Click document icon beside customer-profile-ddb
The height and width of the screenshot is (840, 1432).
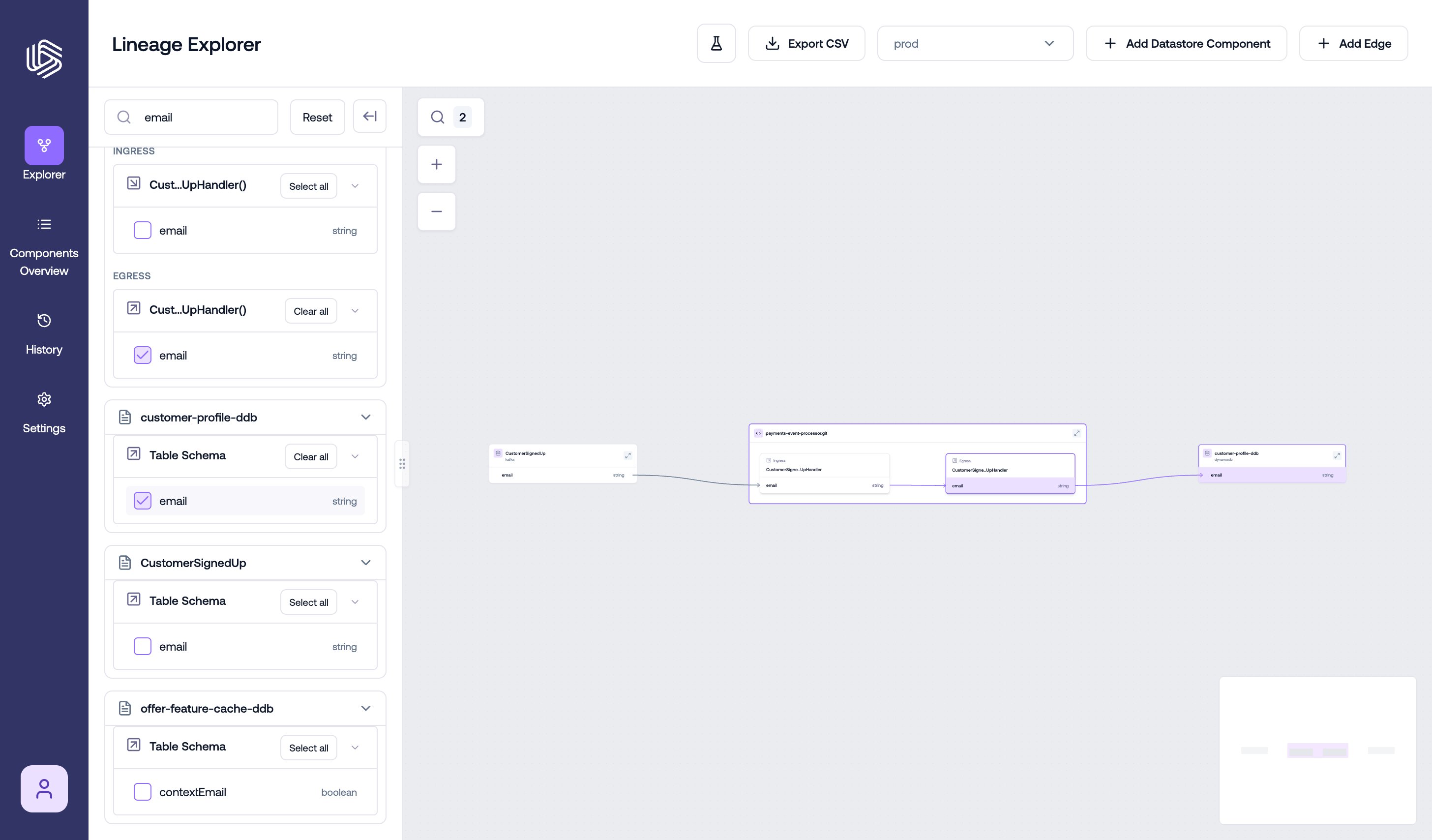tap(125, 417)
